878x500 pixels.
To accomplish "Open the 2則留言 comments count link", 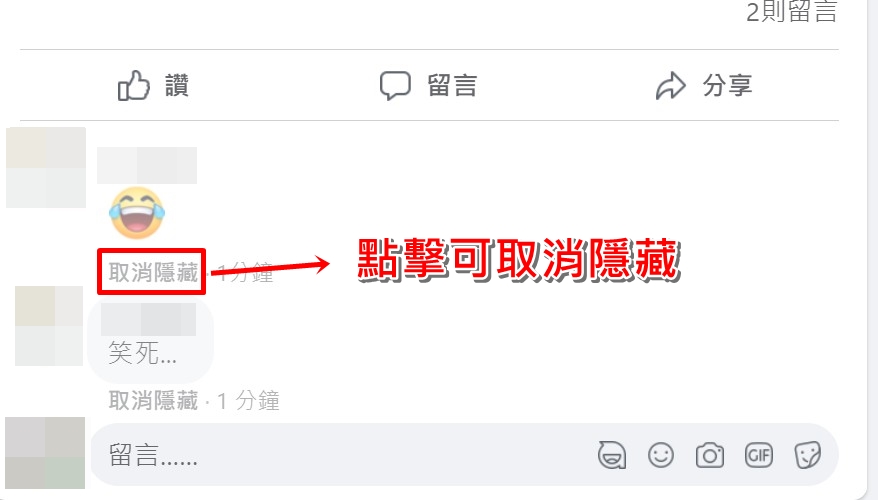I will click(x=792, y=11).
